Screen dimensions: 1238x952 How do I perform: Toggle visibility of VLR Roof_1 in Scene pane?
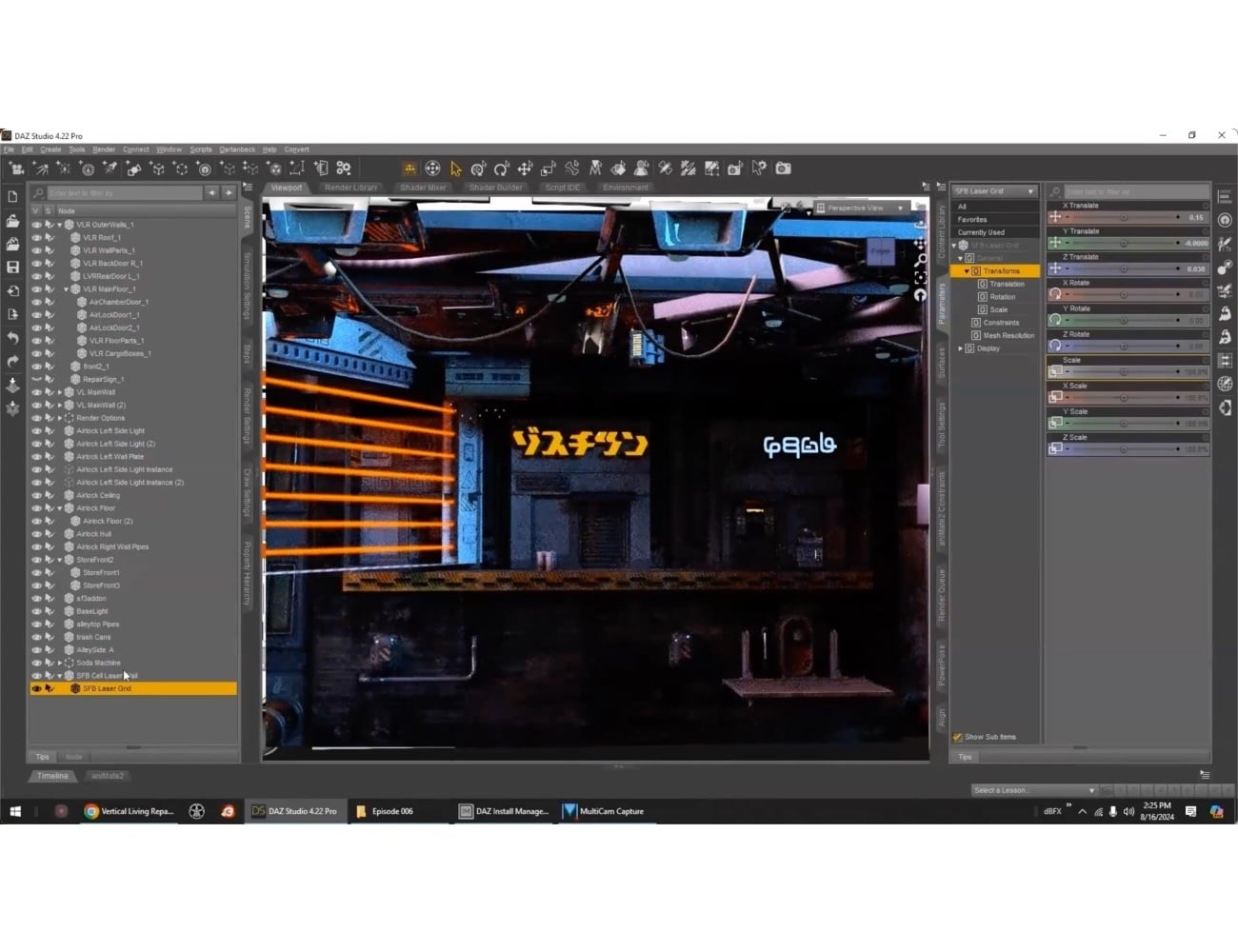[36, 236]
